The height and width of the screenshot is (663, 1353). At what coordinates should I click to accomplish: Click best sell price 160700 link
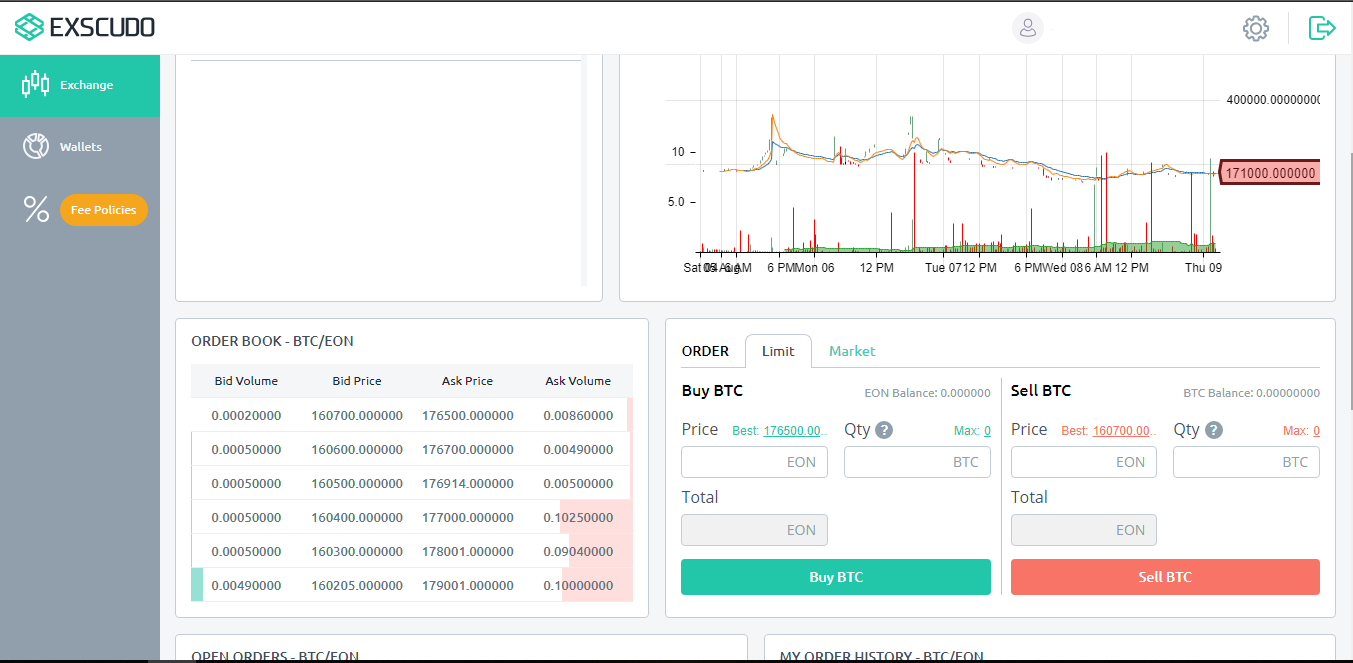tap(1124, 431)
